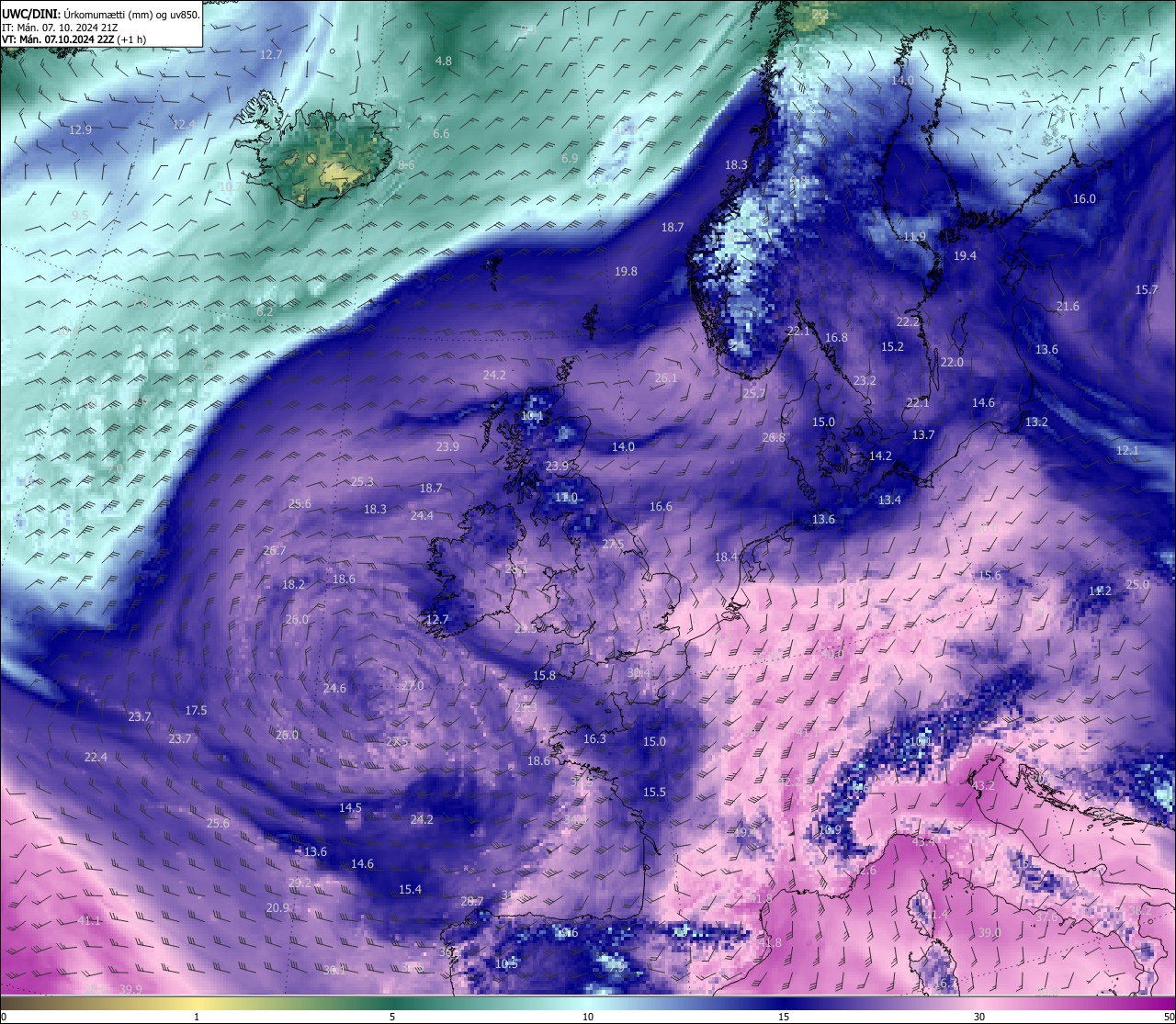
Task: Click the value 16.6 in the North Sea
Action: point(661,507)
